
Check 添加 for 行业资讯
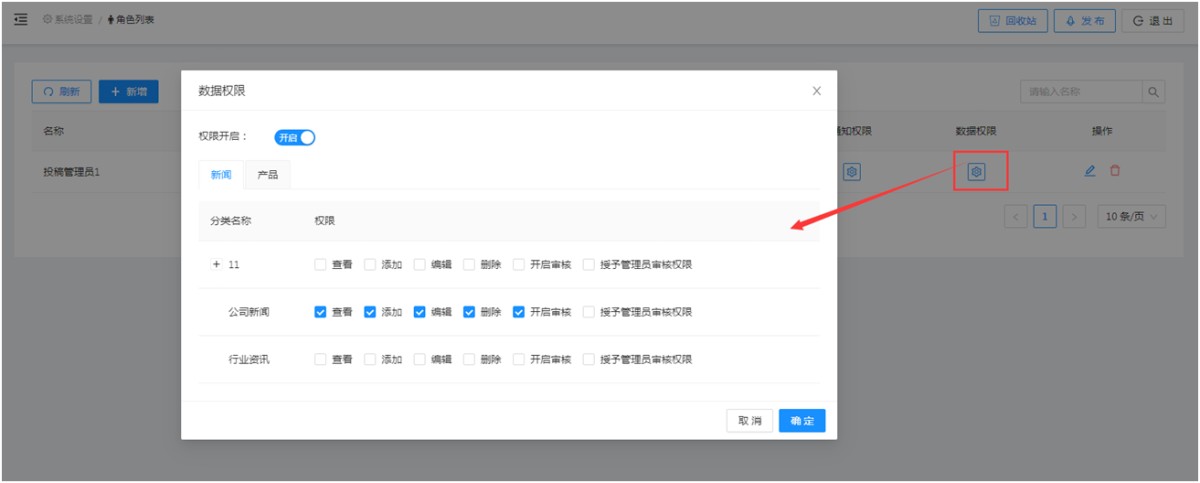[369, 359]
